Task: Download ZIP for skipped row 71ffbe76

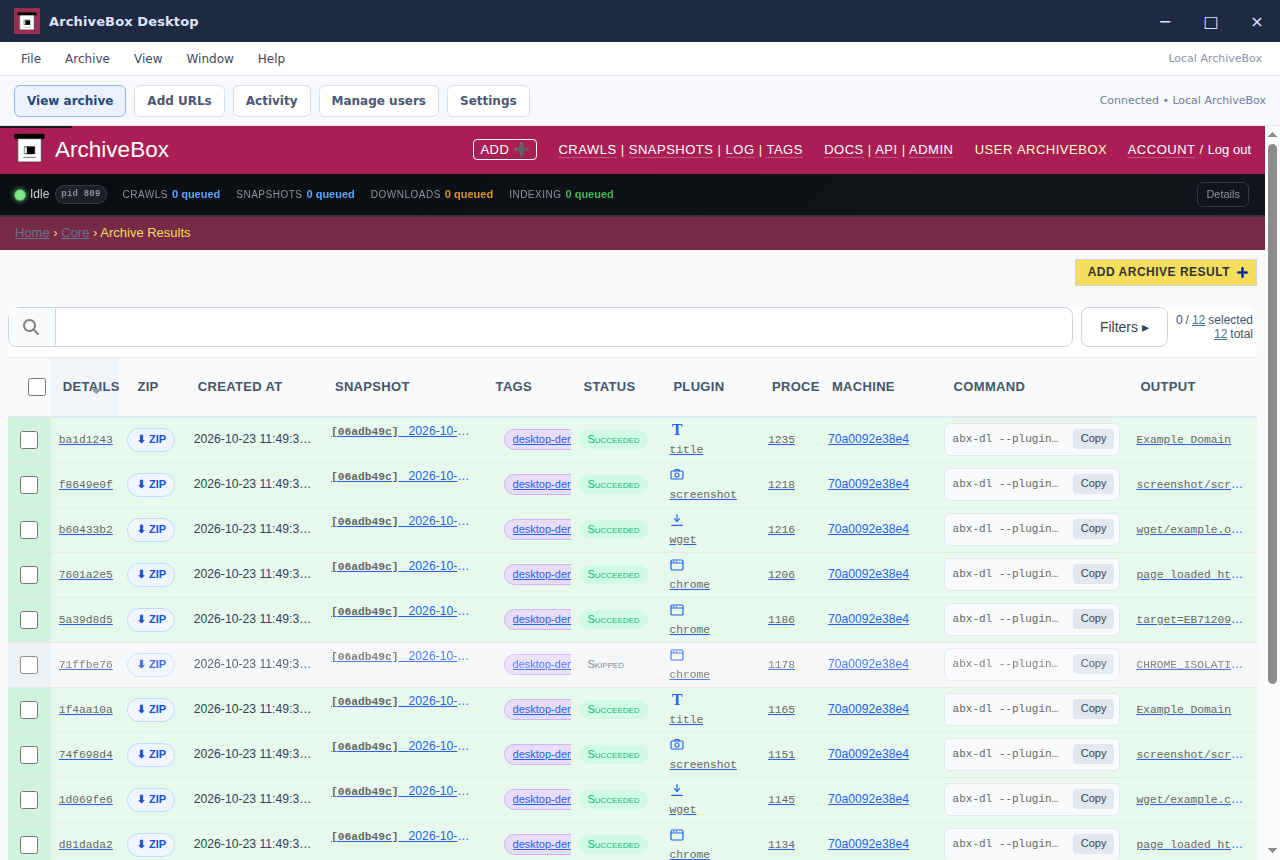Action: [x=151, y=665]
